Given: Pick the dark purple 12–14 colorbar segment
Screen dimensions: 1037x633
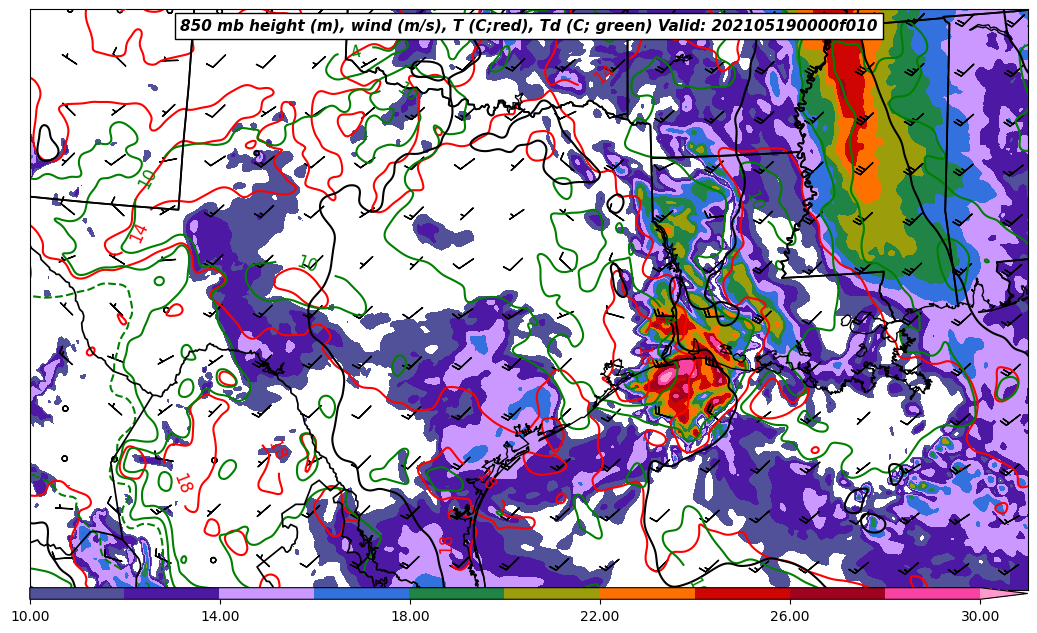Looking at the screenshot, I should [x=172, y=593].
